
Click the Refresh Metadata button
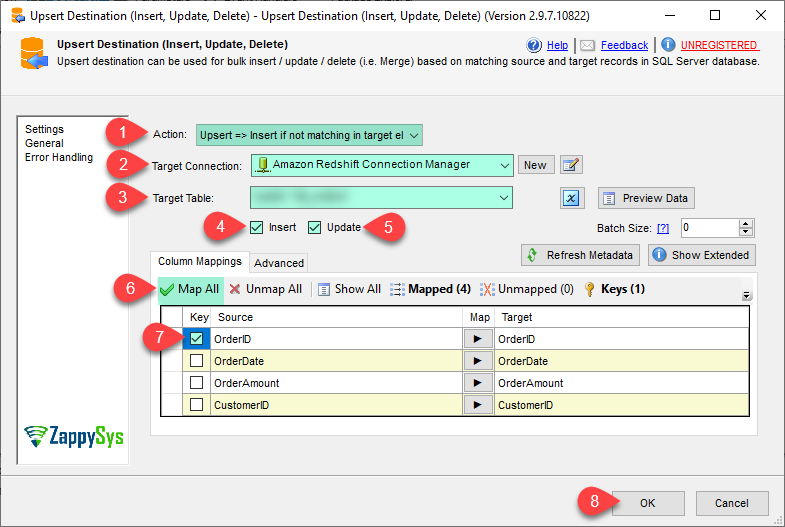coord(580,255)
